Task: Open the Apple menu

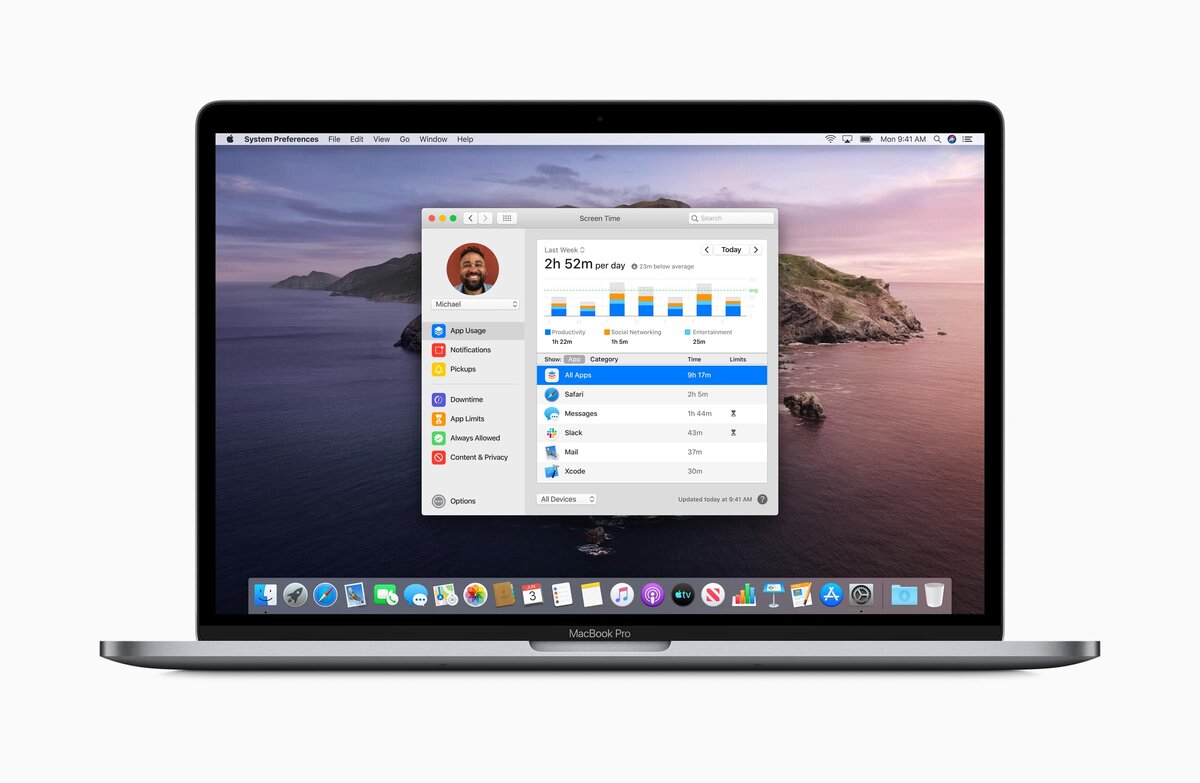Action: pyautogui.click(x=229, y=139)
